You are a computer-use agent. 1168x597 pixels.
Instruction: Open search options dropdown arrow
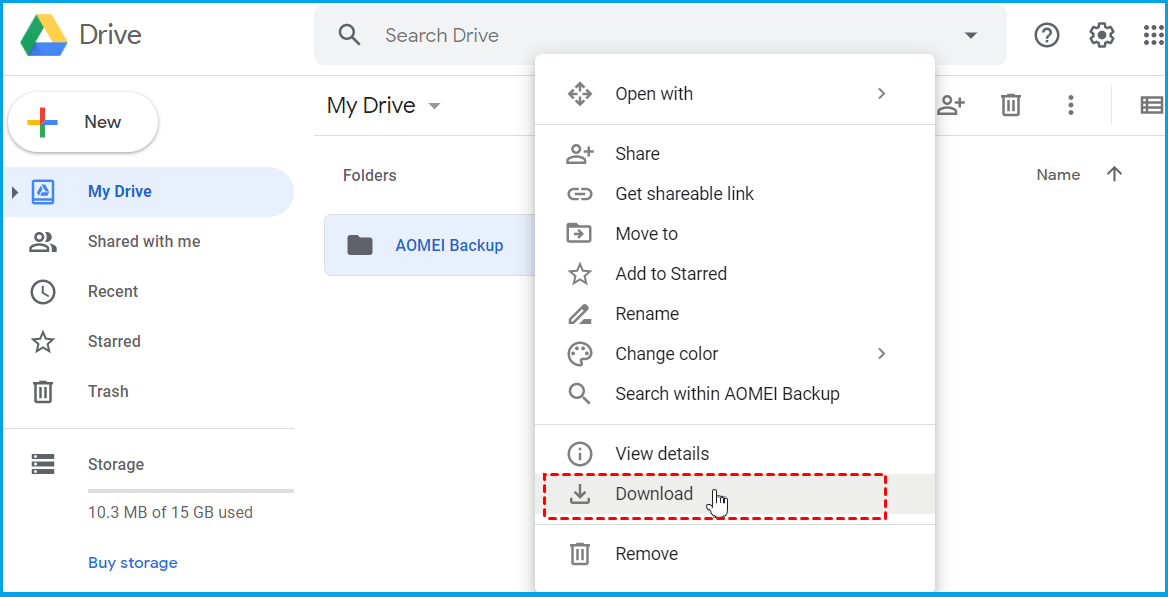(x=970, y=34)
